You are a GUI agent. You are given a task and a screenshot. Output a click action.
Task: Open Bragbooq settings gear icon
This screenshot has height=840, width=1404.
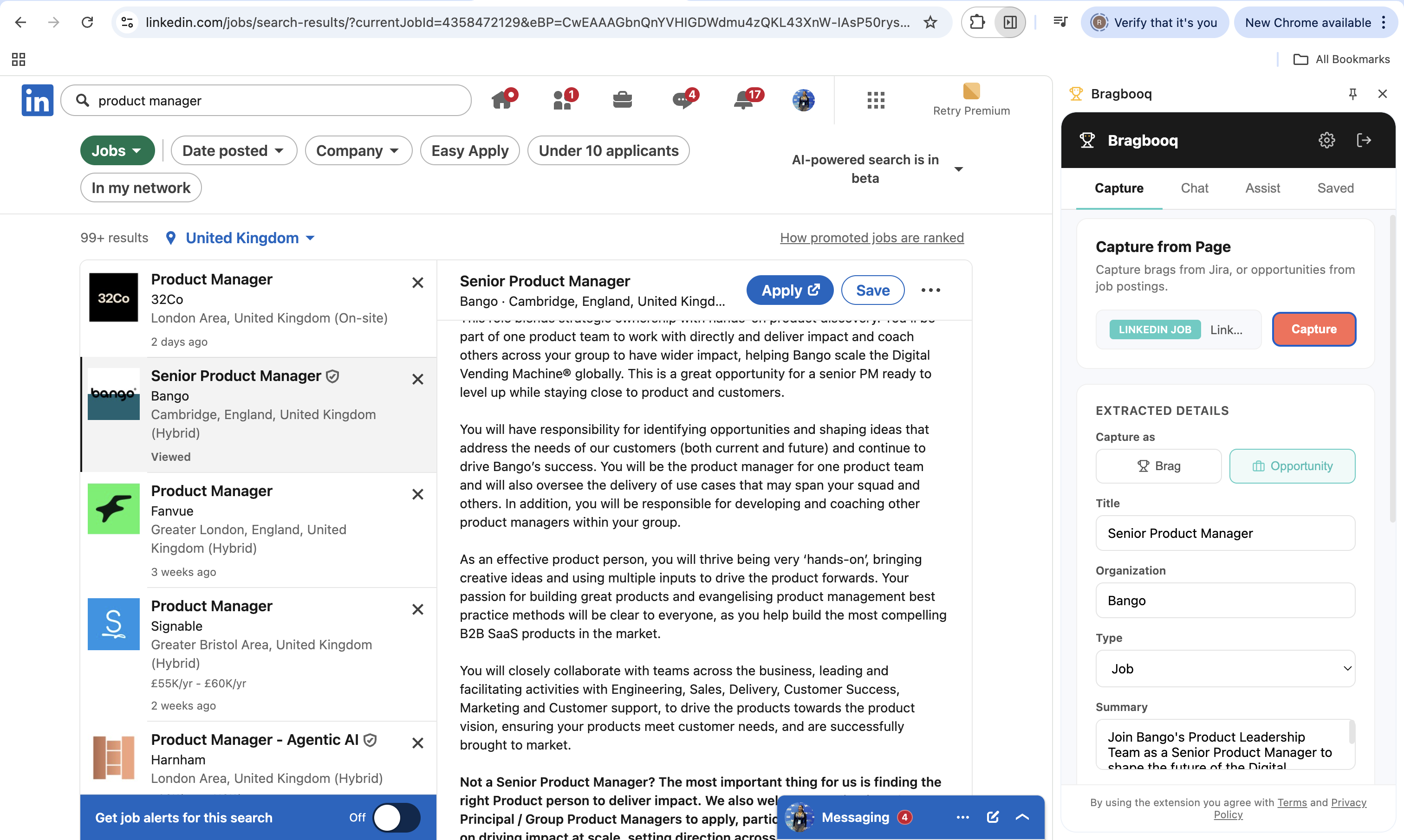[1326, 140]
